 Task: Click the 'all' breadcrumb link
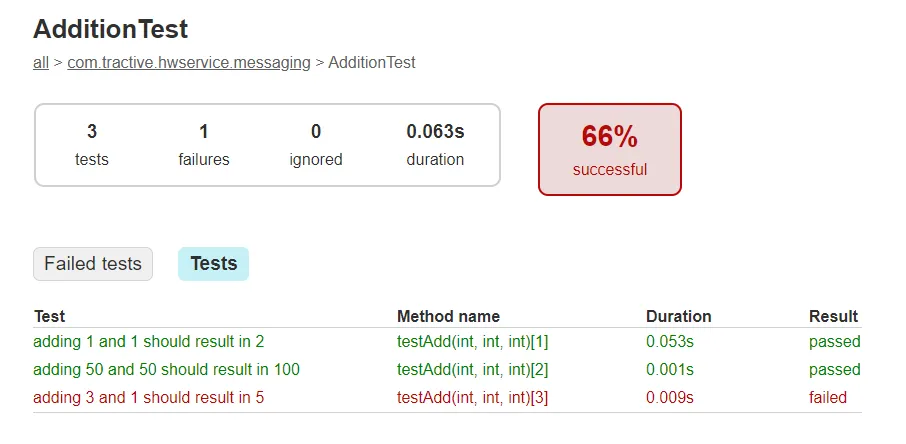click(41, 62)
